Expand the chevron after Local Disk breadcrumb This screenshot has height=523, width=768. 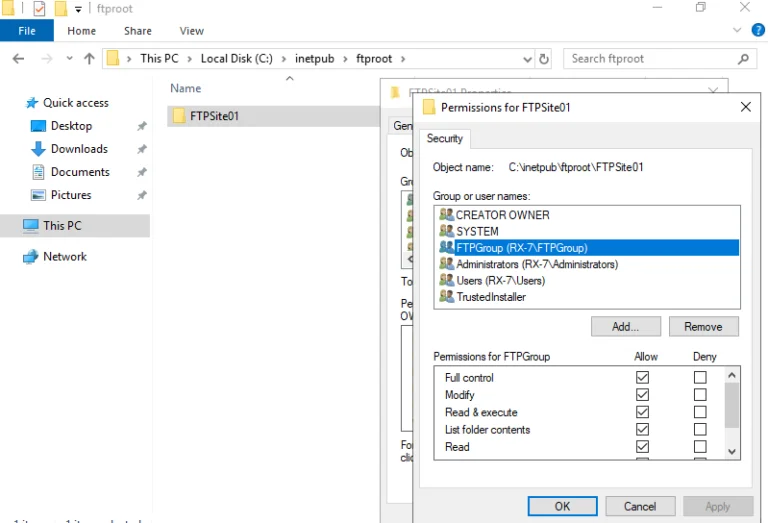coord(284,59)
